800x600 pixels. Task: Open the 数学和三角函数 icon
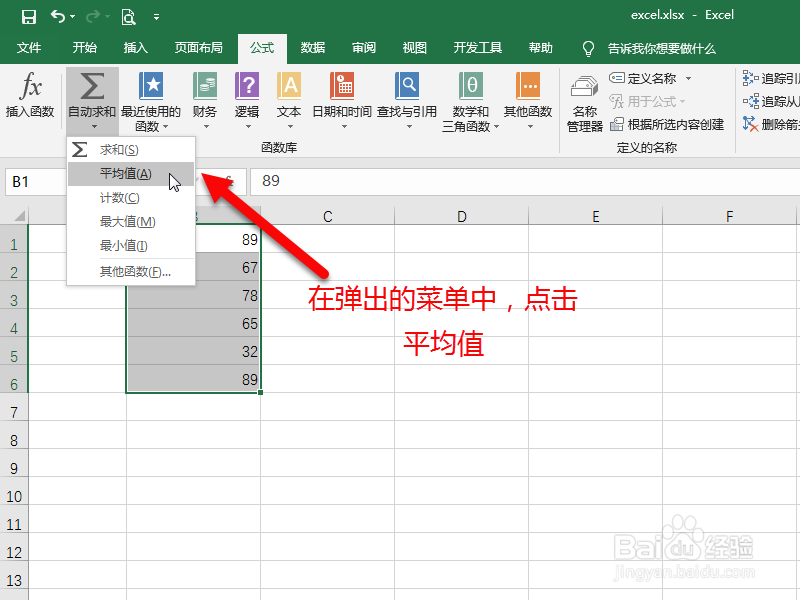coord(471,86)
